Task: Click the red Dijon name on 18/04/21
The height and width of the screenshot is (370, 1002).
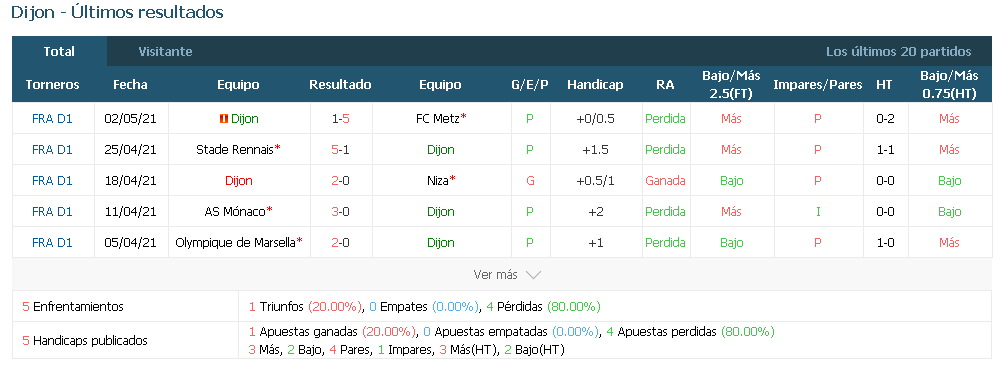Action: (x=238, y=181)
